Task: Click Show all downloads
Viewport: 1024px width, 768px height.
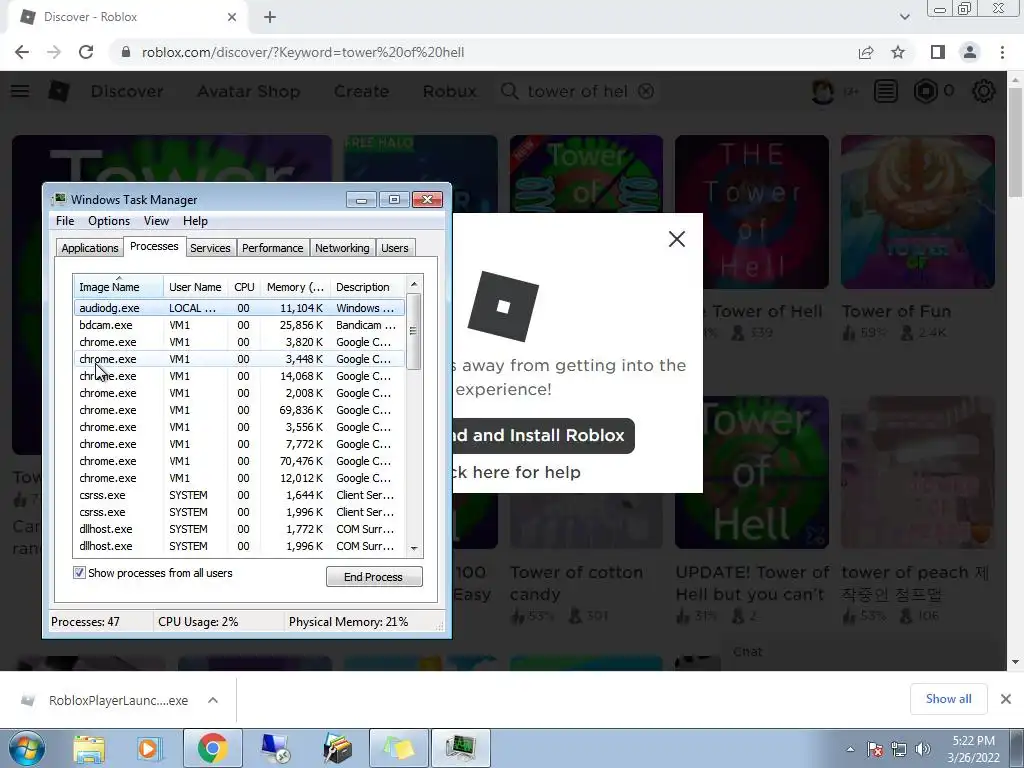Action: pos(948,699)
